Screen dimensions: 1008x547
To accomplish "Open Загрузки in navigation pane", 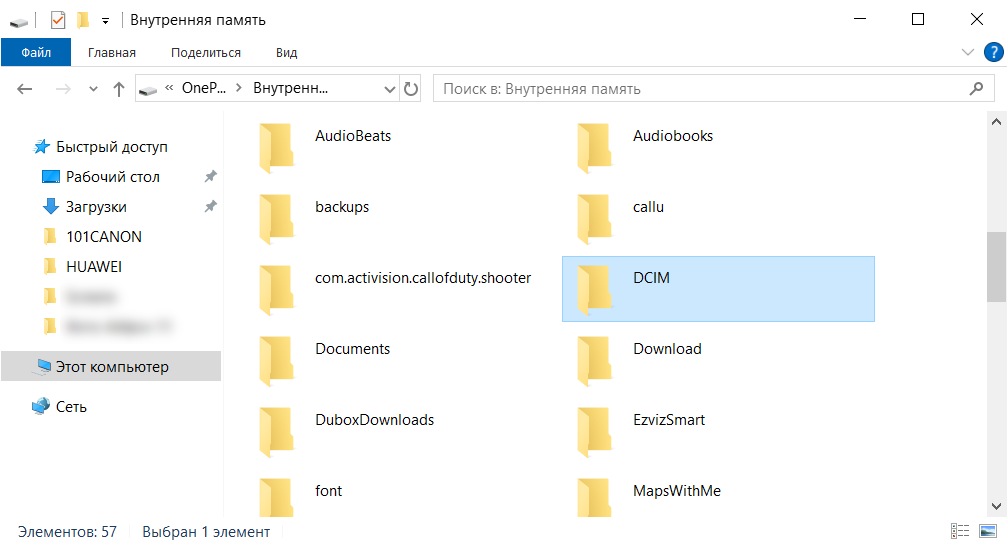I will 96,207.
